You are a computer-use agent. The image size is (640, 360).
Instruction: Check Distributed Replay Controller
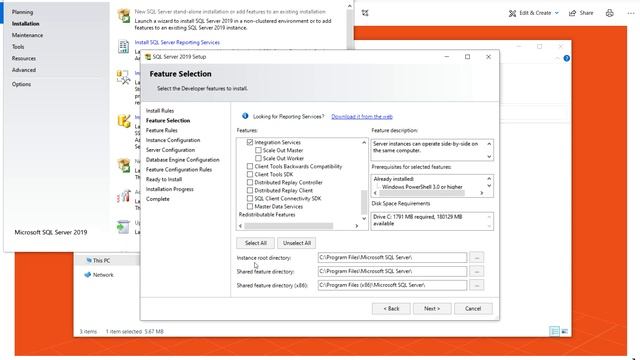tap(250, 182)
